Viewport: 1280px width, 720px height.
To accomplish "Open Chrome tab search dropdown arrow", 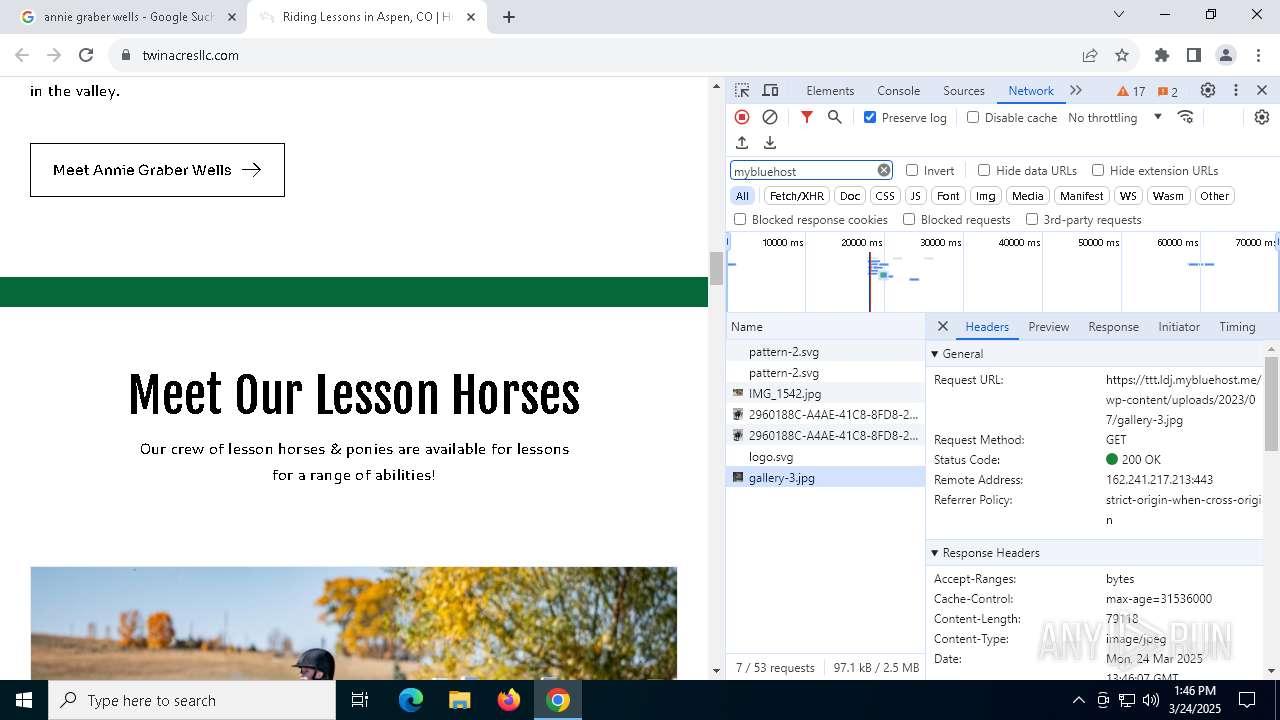I will [x=1119, y=14].
